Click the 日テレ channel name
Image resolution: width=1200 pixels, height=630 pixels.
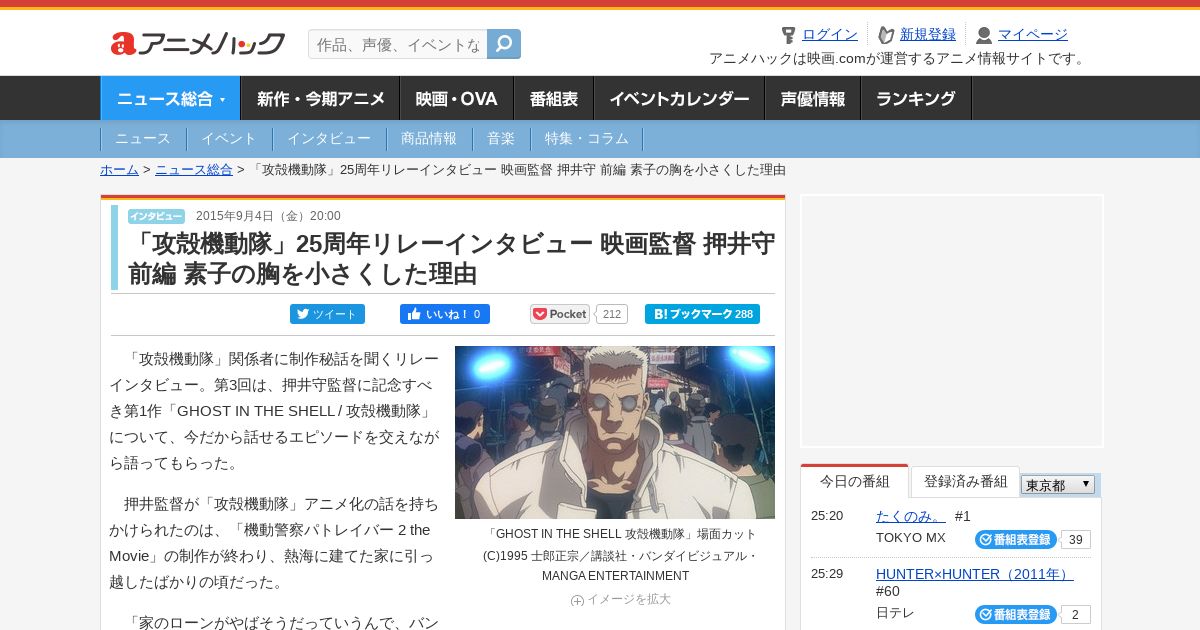[x=895, y=613]
